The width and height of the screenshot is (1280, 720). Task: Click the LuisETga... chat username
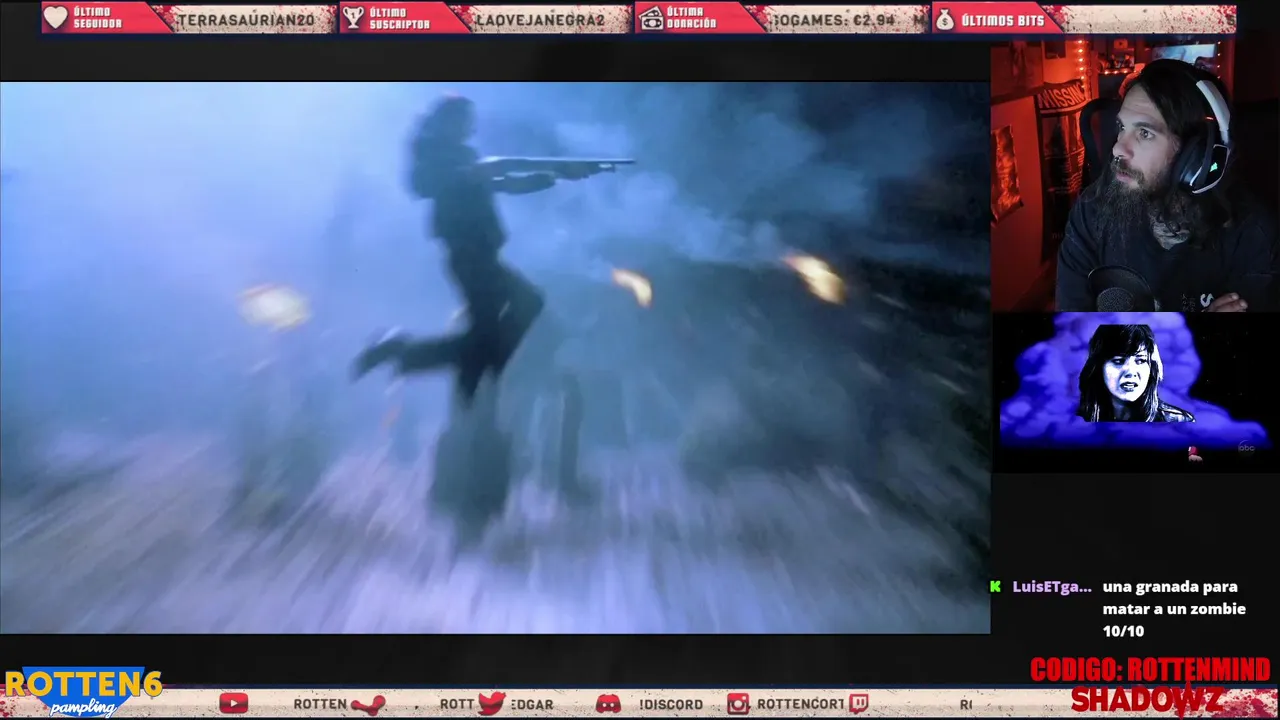(x=1052, y=587)
